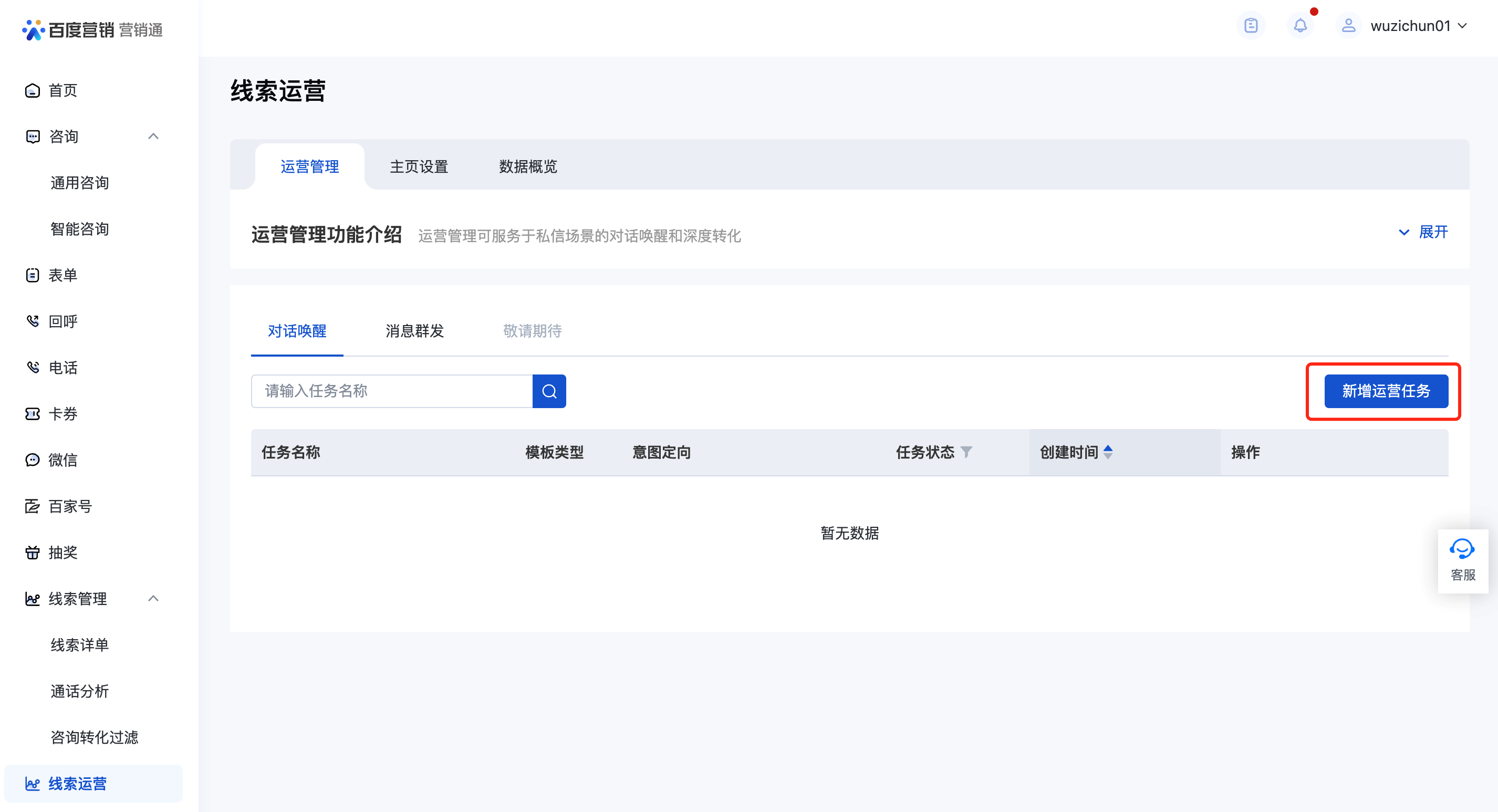Image resolution: width=1498 pixels, height=812 pixels.
Task: Focus the 请输入任务名称 search field
Action: [x=392, y=391]
